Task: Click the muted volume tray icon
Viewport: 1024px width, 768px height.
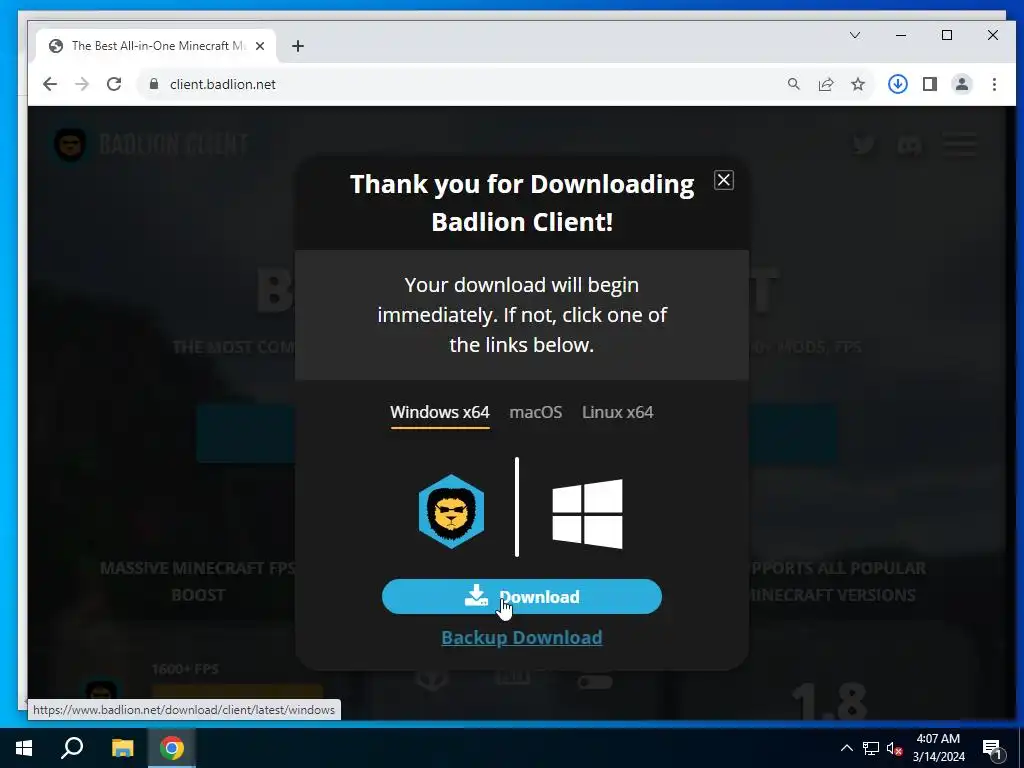Action: tap(894, 748)
